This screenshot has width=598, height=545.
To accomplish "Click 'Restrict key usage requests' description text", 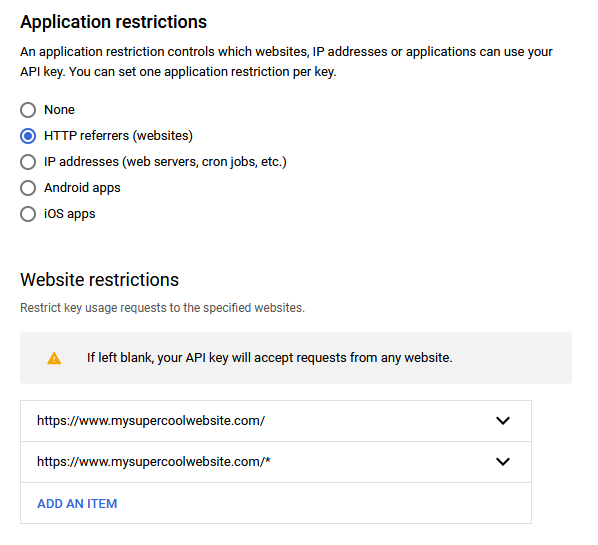I will [162, 308].
